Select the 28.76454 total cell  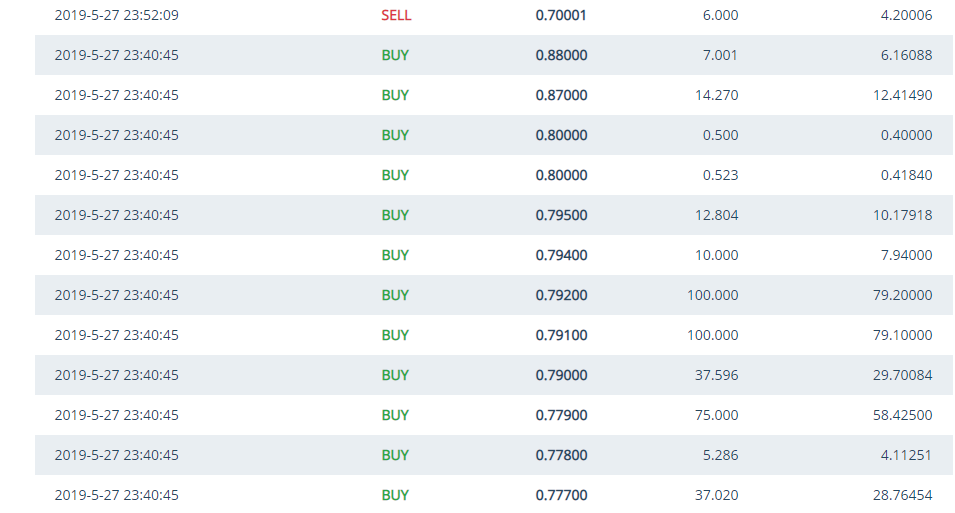[902, 496]
